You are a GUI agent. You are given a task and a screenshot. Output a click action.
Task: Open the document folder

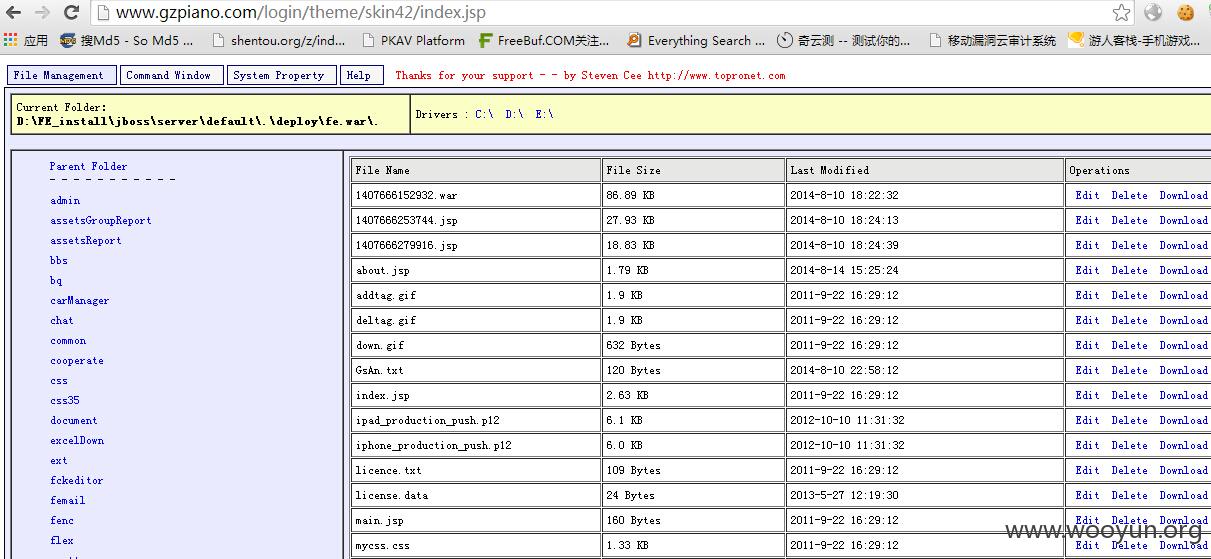(74, 421)
